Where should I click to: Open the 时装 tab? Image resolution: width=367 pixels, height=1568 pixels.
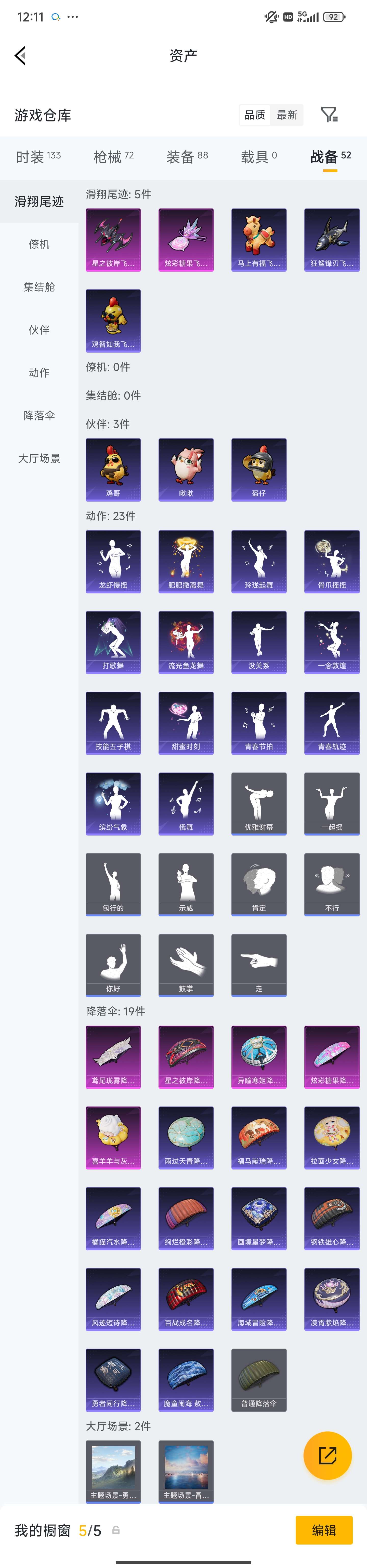38,157
